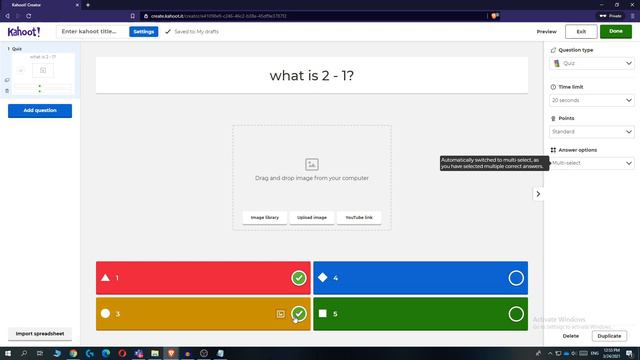This screenshot has width=640, height=360.
Task: Delete the current question
Action: click(571, 336)
